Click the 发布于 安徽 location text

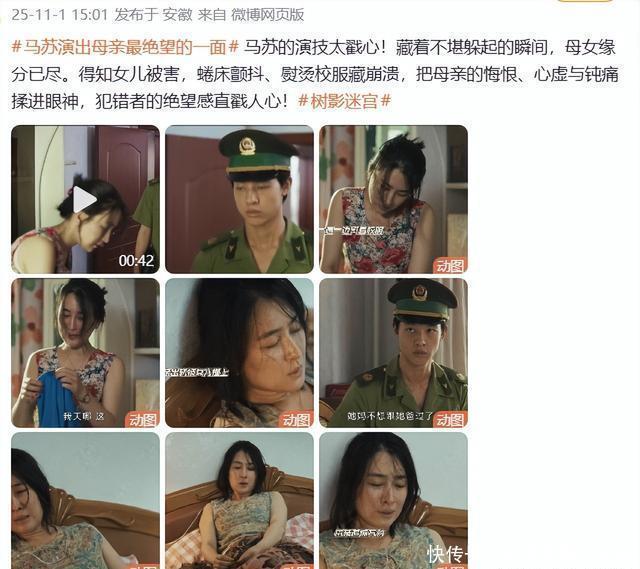[153, 15]
